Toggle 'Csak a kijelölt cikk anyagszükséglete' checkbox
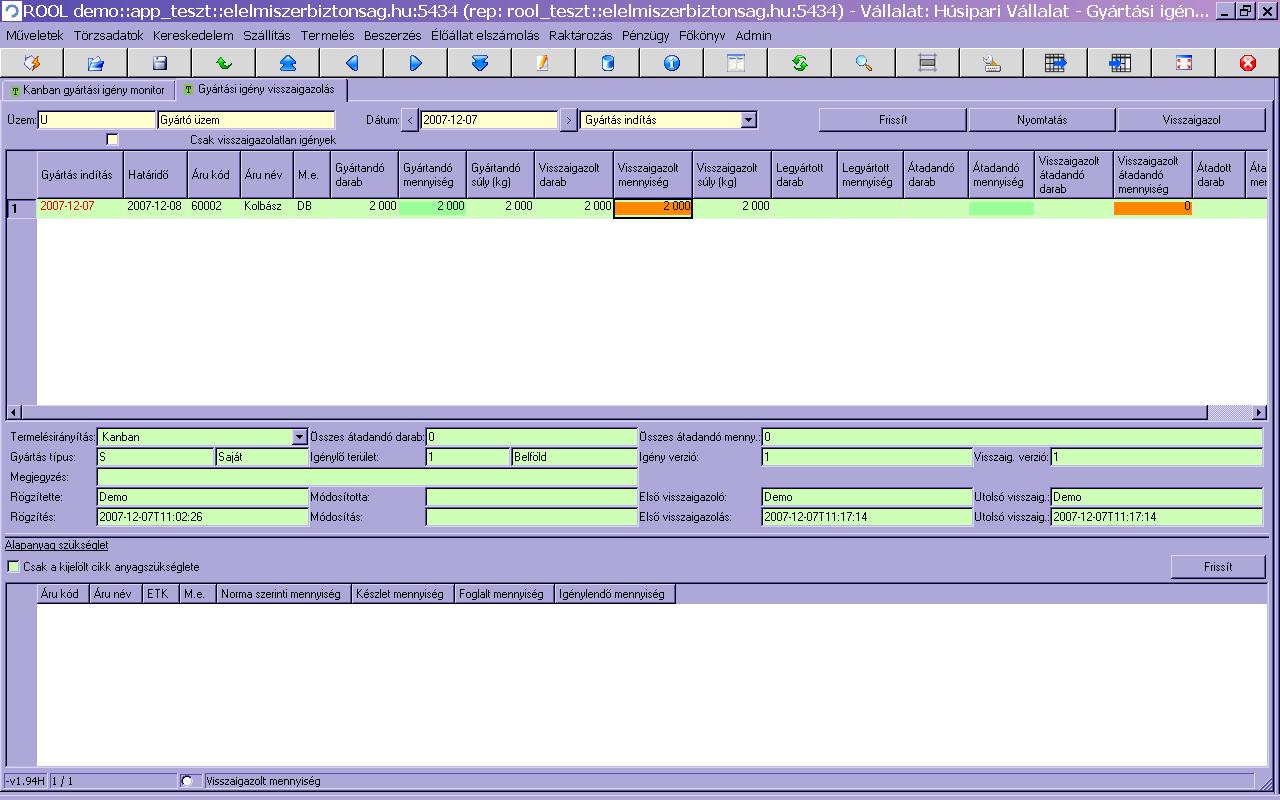Viewport: 1280px width, 800px height. [14, 567]
